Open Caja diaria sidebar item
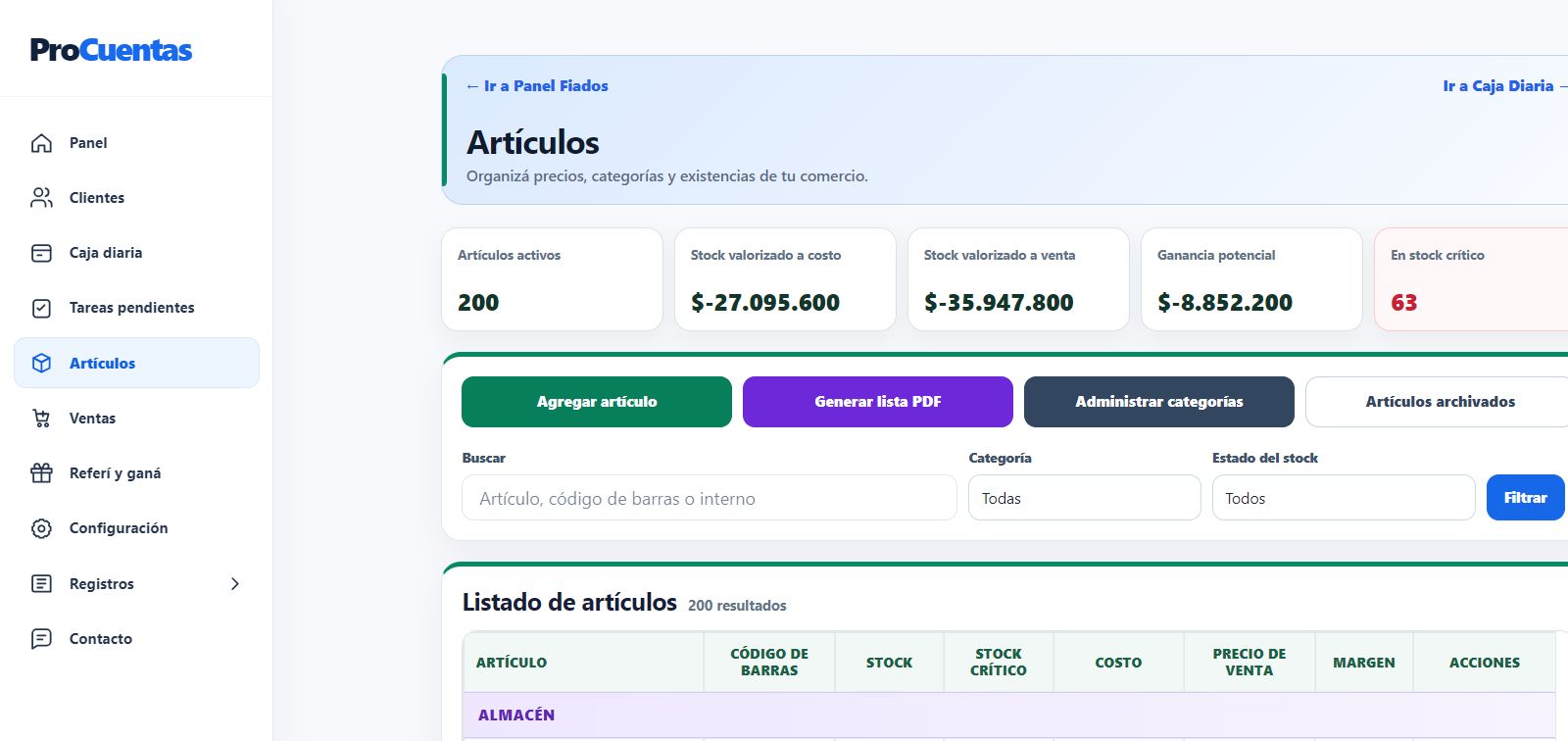Screen dimensions: 1568x741 (136, 253)
